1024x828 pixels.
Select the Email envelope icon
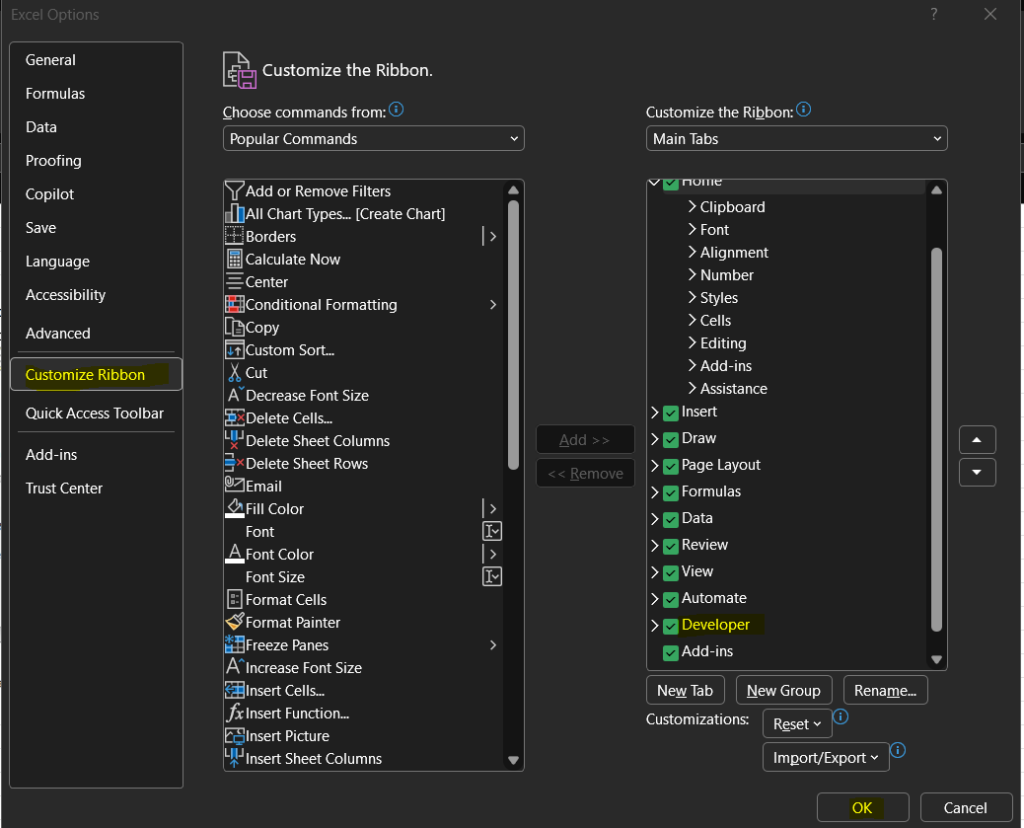pos(234,486)
